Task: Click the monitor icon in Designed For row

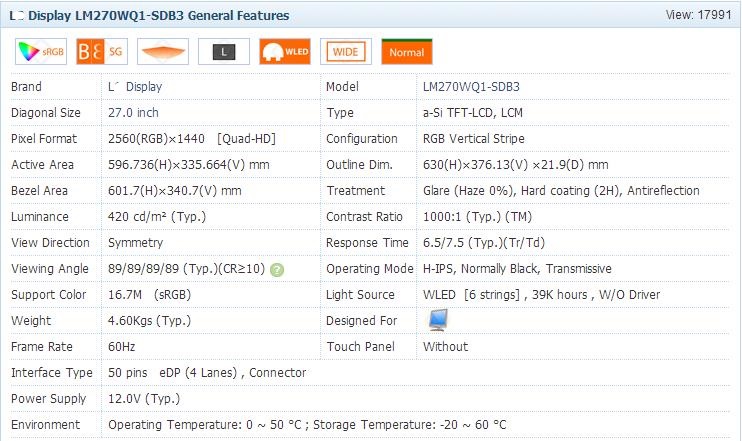Action: (x=438, y=320)
